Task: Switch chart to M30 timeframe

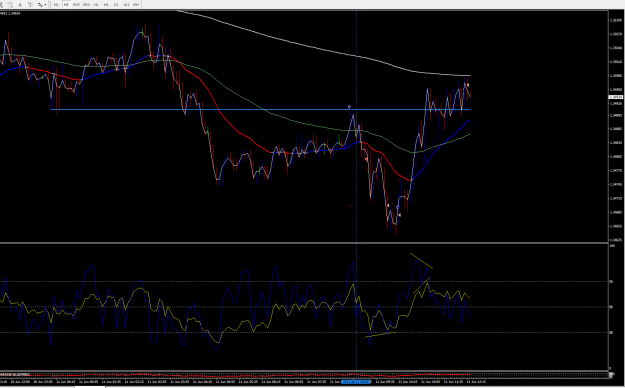Action: [86, 5]
